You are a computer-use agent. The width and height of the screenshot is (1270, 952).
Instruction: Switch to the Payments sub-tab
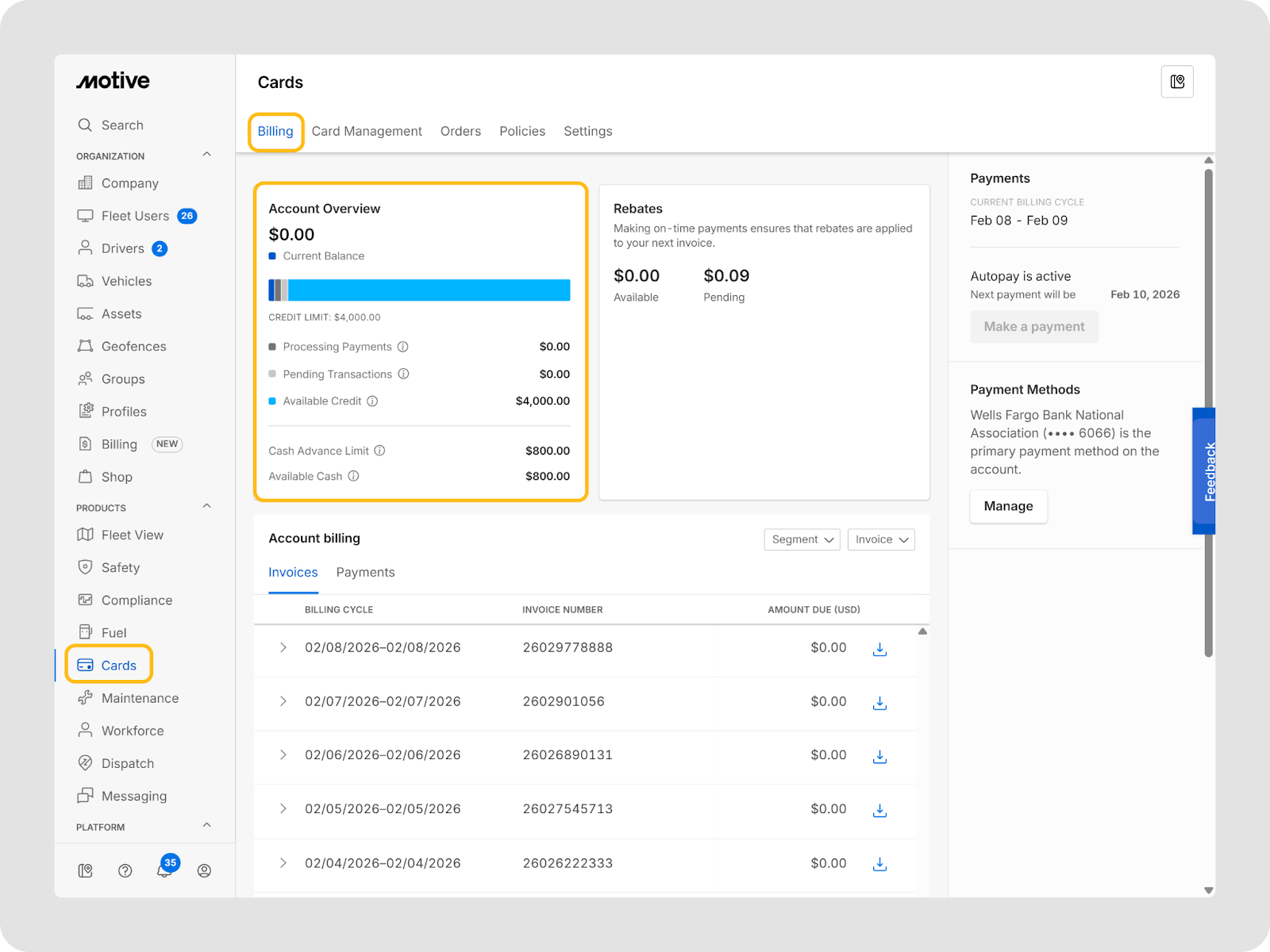click(x=365, y=573)
